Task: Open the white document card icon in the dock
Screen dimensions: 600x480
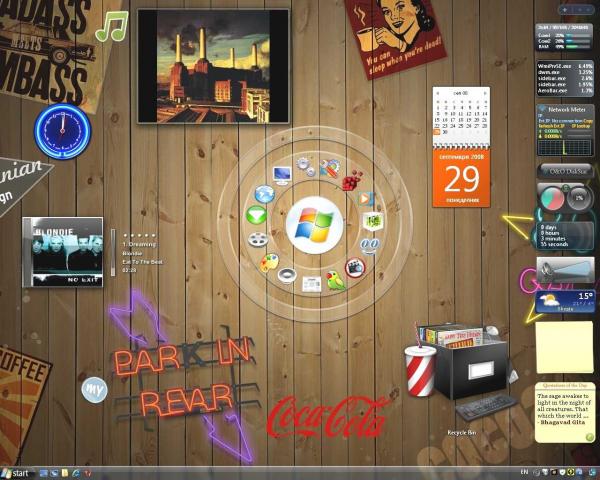Action: 311,284
